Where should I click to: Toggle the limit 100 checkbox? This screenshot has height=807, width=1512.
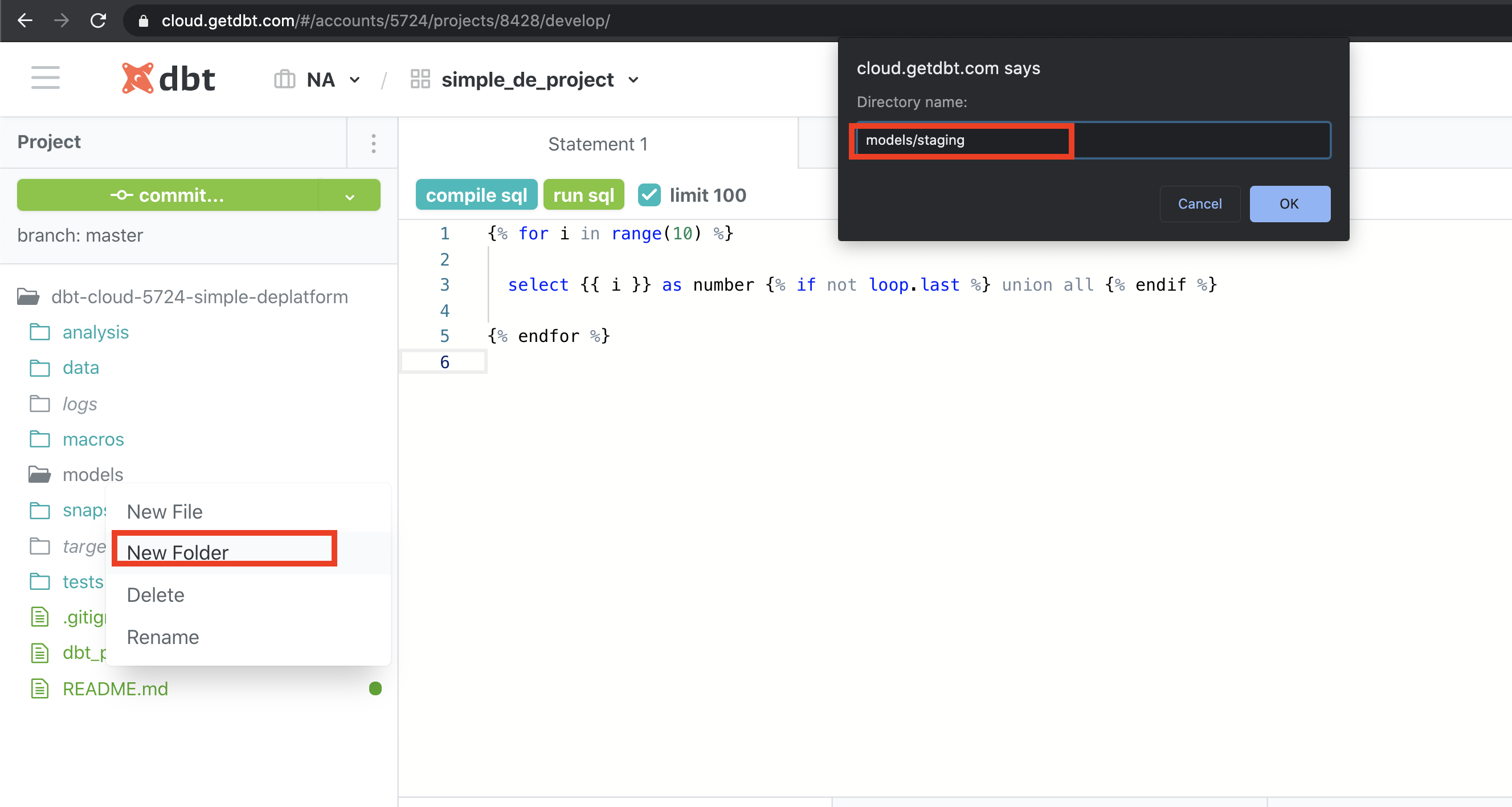649,195
